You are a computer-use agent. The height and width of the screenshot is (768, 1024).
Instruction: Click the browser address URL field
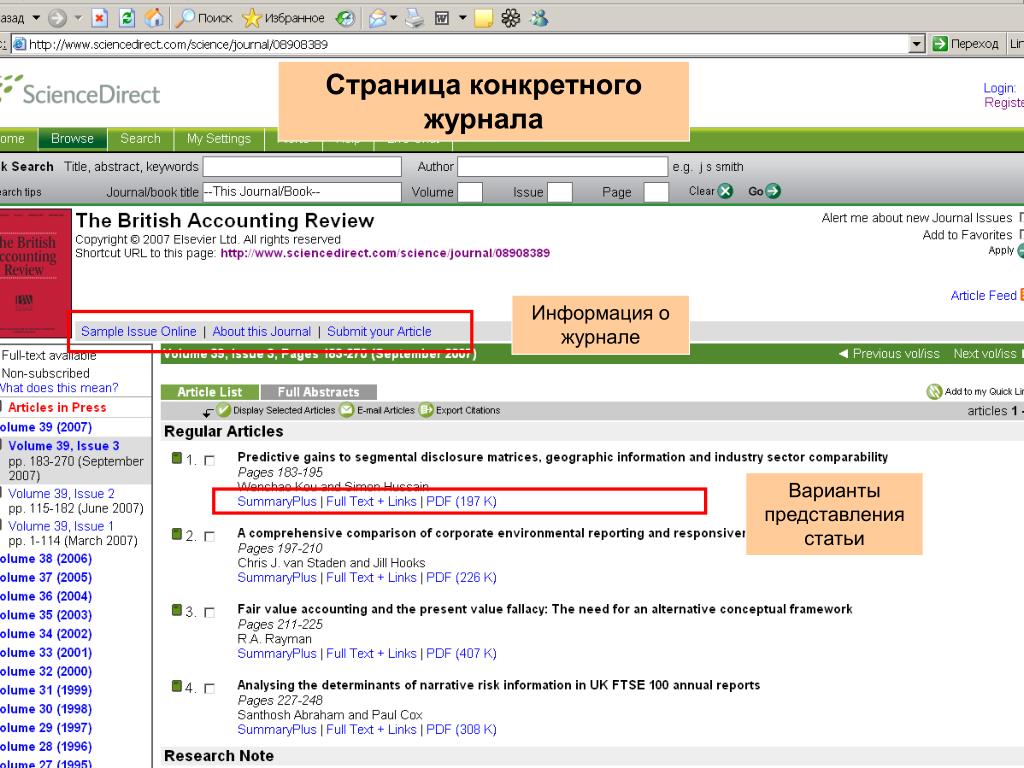[x=460, y=44]
